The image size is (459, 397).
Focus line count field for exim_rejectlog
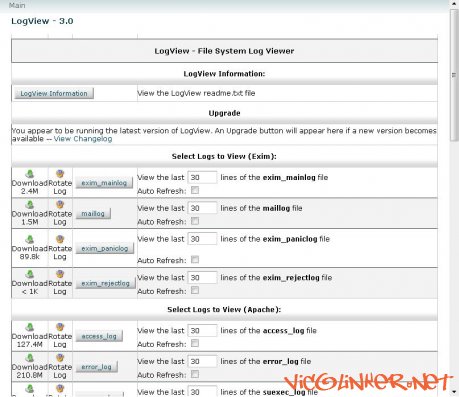tap(202, 277)
